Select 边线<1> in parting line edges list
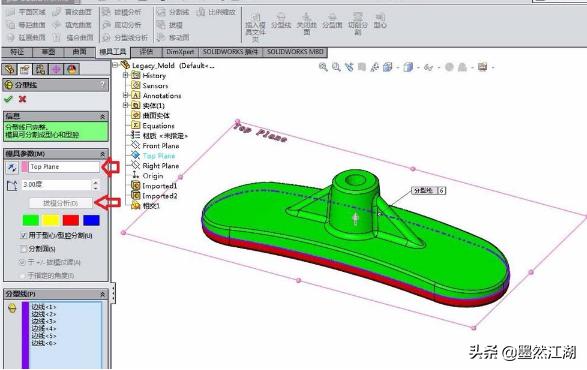Image resolution: width=587 pixels, height=370 pixels. pyautogui.click(x=44, y=307)
